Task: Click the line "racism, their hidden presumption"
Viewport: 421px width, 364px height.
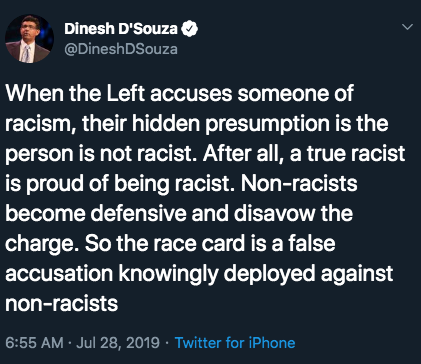Action: 197,124
